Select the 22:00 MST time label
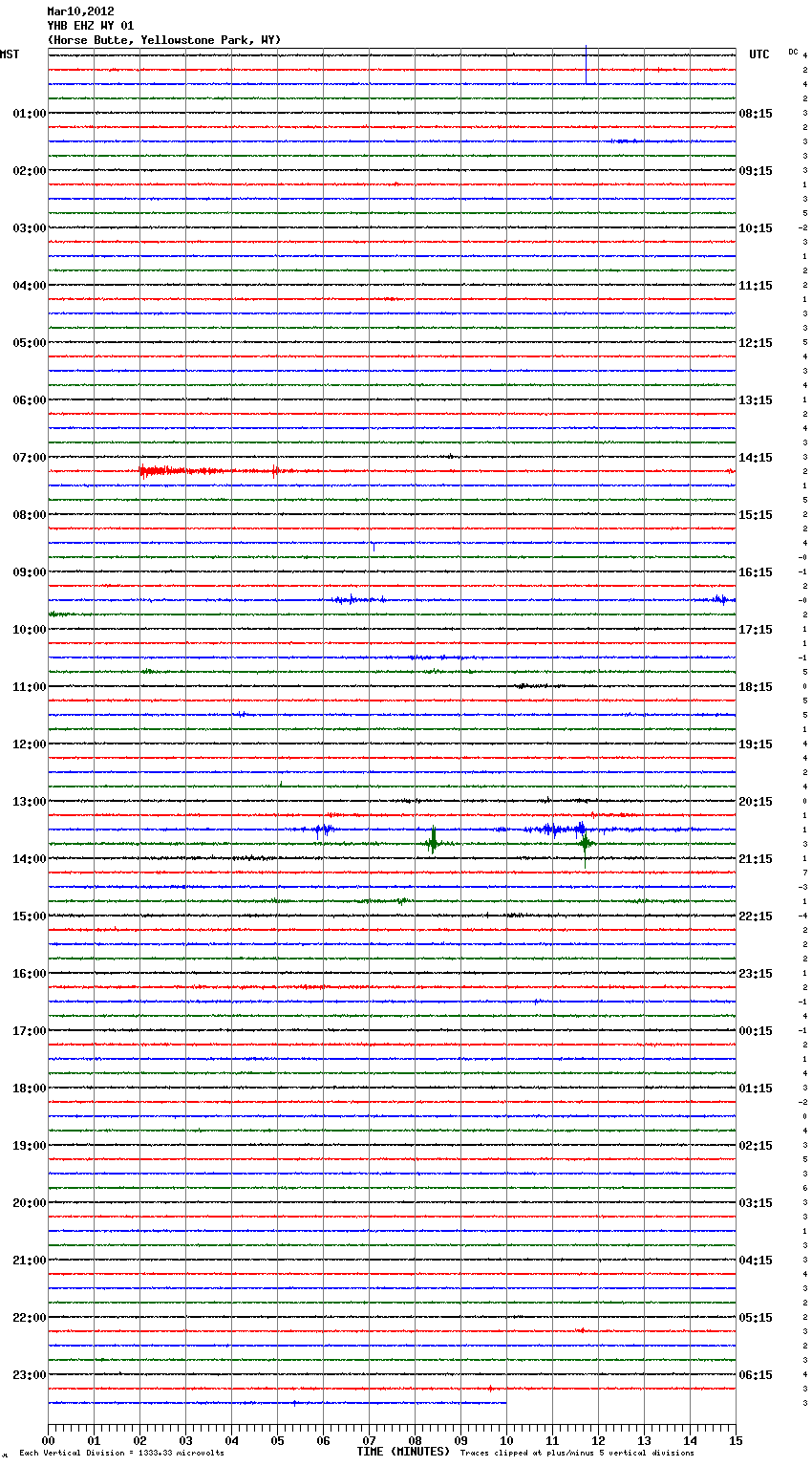812x1466 pixels. click(30, 1318)
